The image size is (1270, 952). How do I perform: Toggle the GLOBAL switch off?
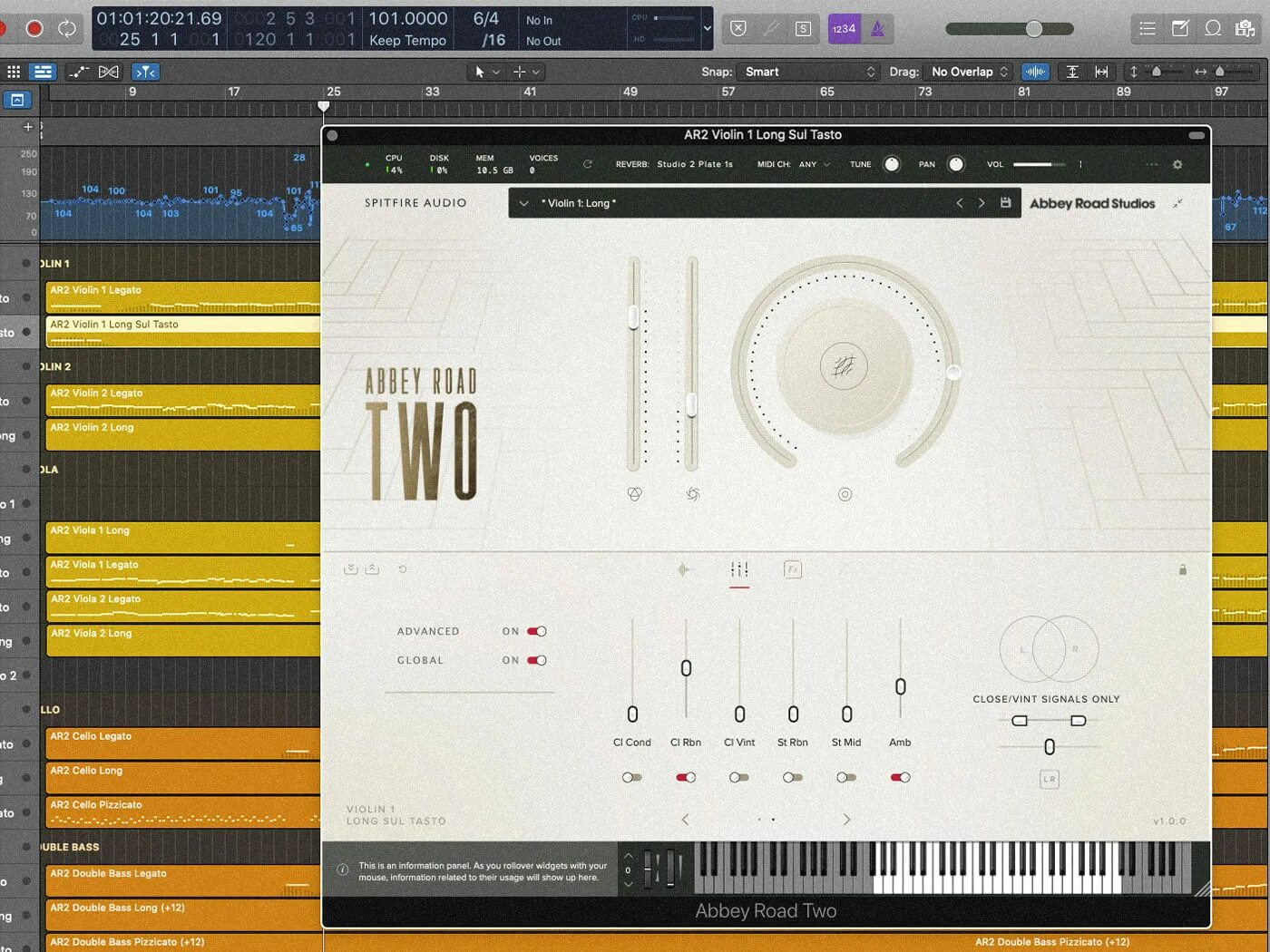[x=537, y=661]
